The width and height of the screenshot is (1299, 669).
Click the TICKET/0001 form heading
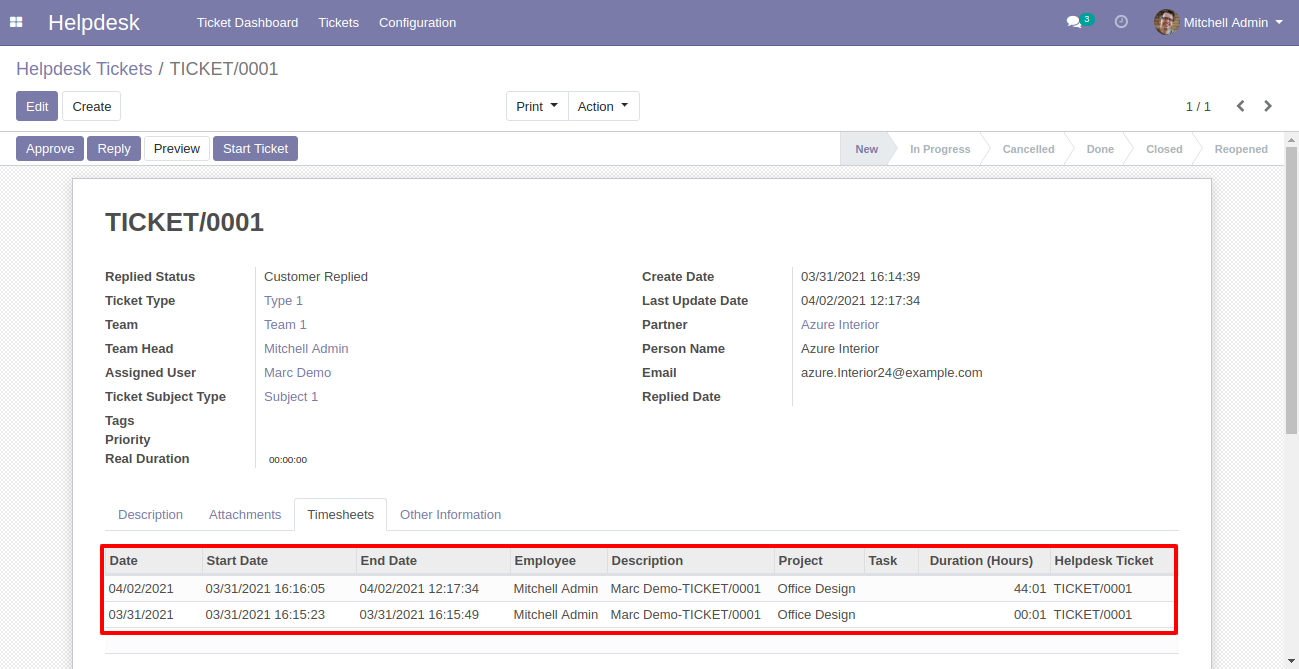(x=184, y=223)
